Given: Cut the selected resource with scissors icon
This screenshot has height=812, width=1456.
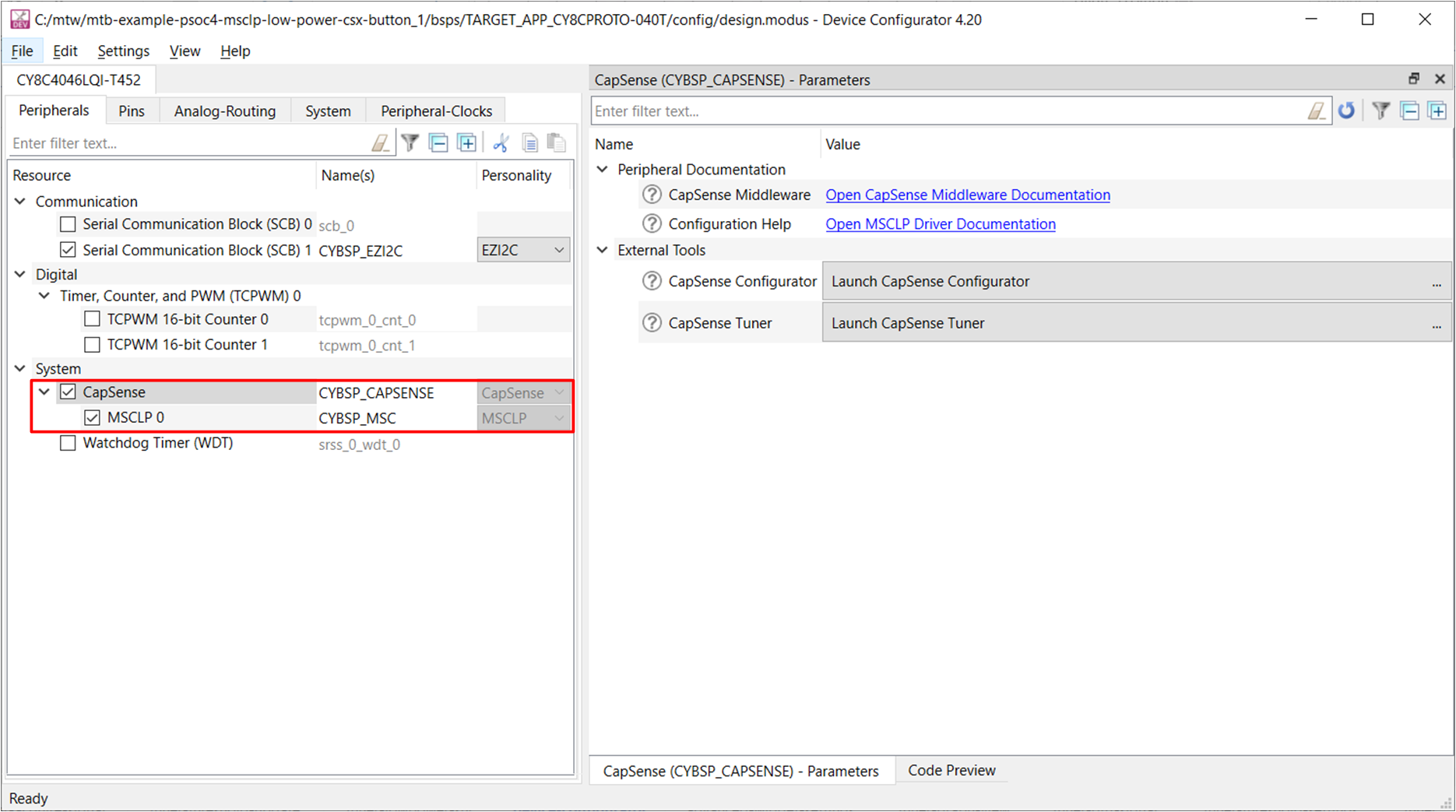Looking at the screenshot, I should [x=501, y=142].
